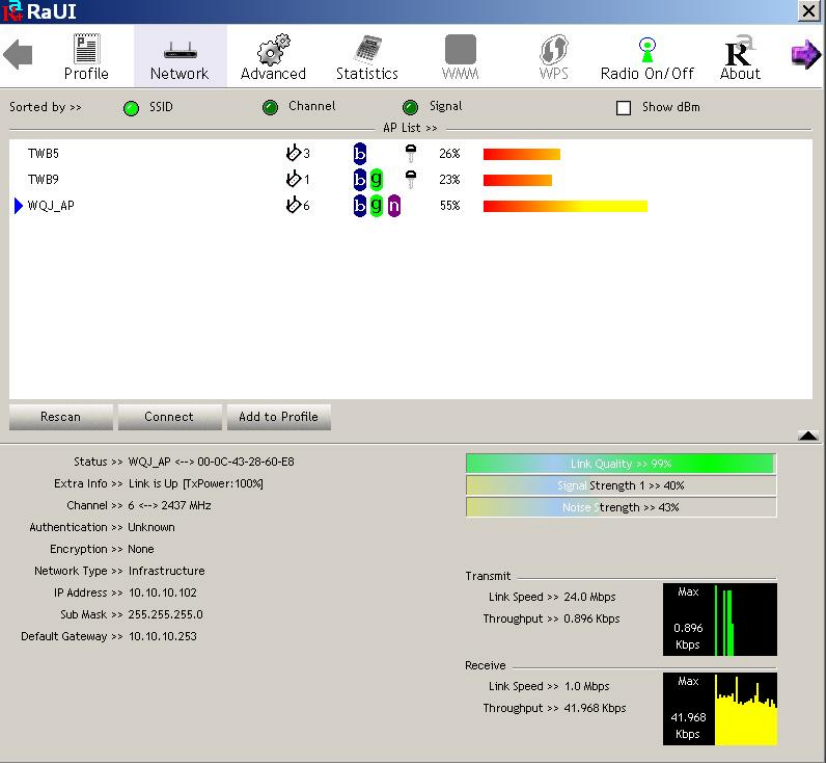This screenshot has width=826, height=763.
Task: Sort the AP list by Signal
Action: click(410, 108)
